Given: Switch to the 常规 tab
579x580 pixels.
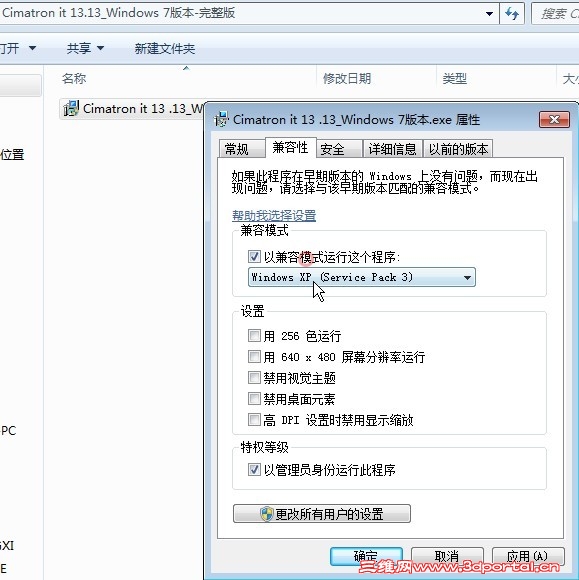Looking at the screenshot, I should (241, 149).
